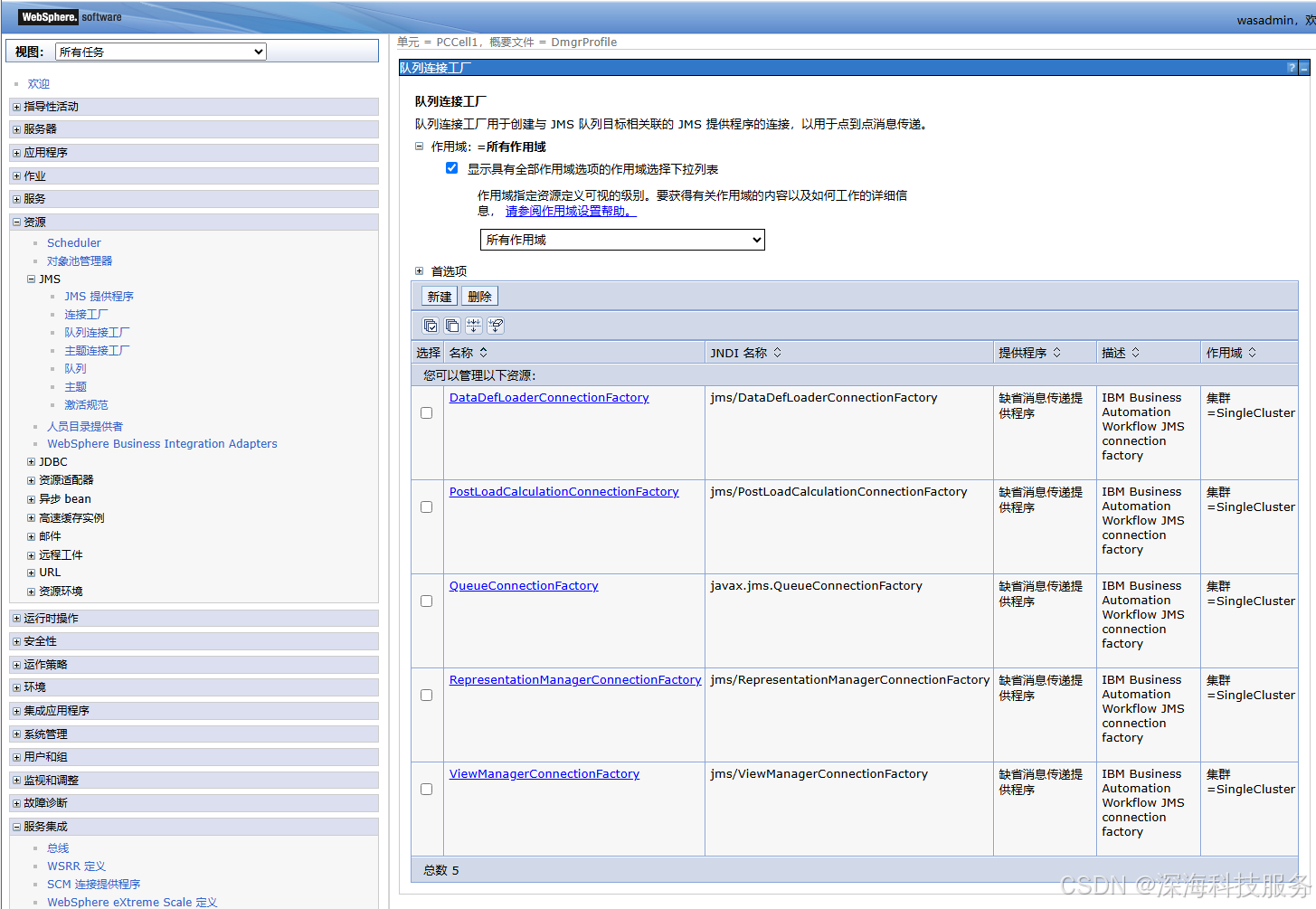Expand the 故障诊断 navigation group
The height and width of the screenshot is (909, 1316).
point(16,803)
